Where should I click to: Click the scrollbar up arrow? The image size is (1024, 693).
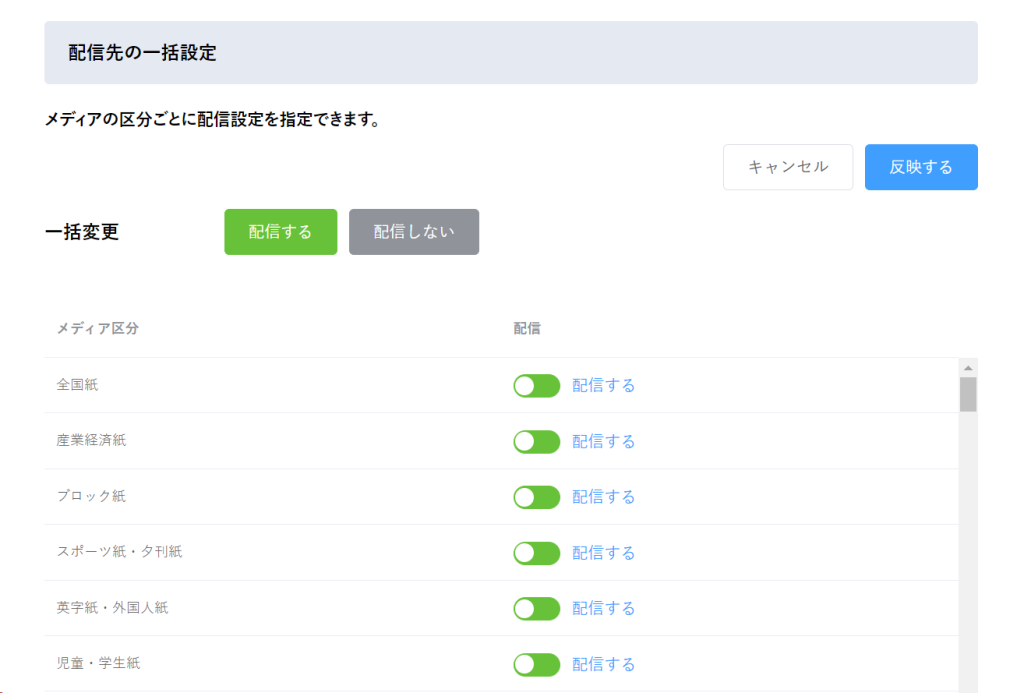tap(968, 368)
